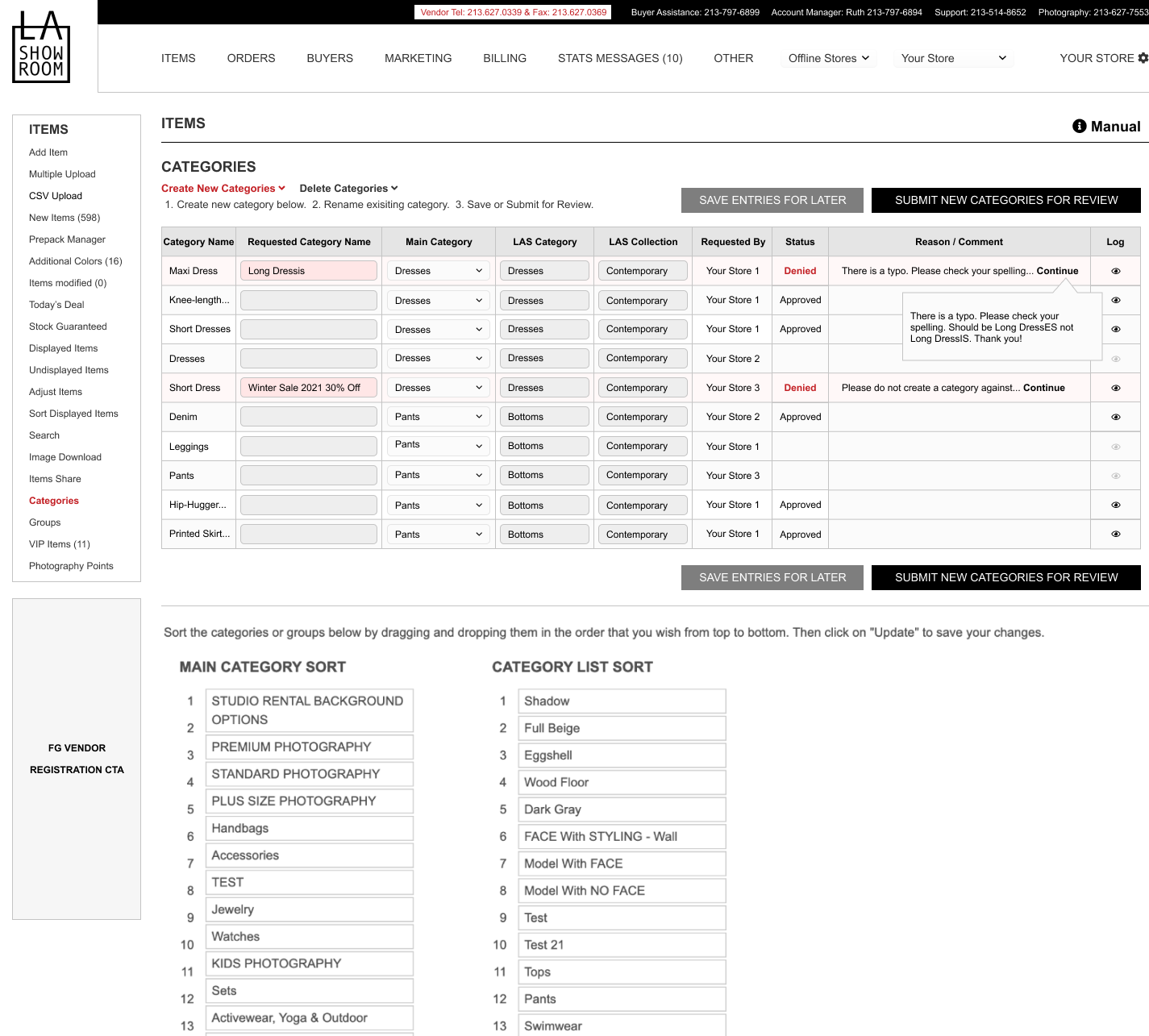Click Submit New Categories For Review at top
Screen dimensions: 1149x1036
pyautogui.click(x=1005, y=200)
